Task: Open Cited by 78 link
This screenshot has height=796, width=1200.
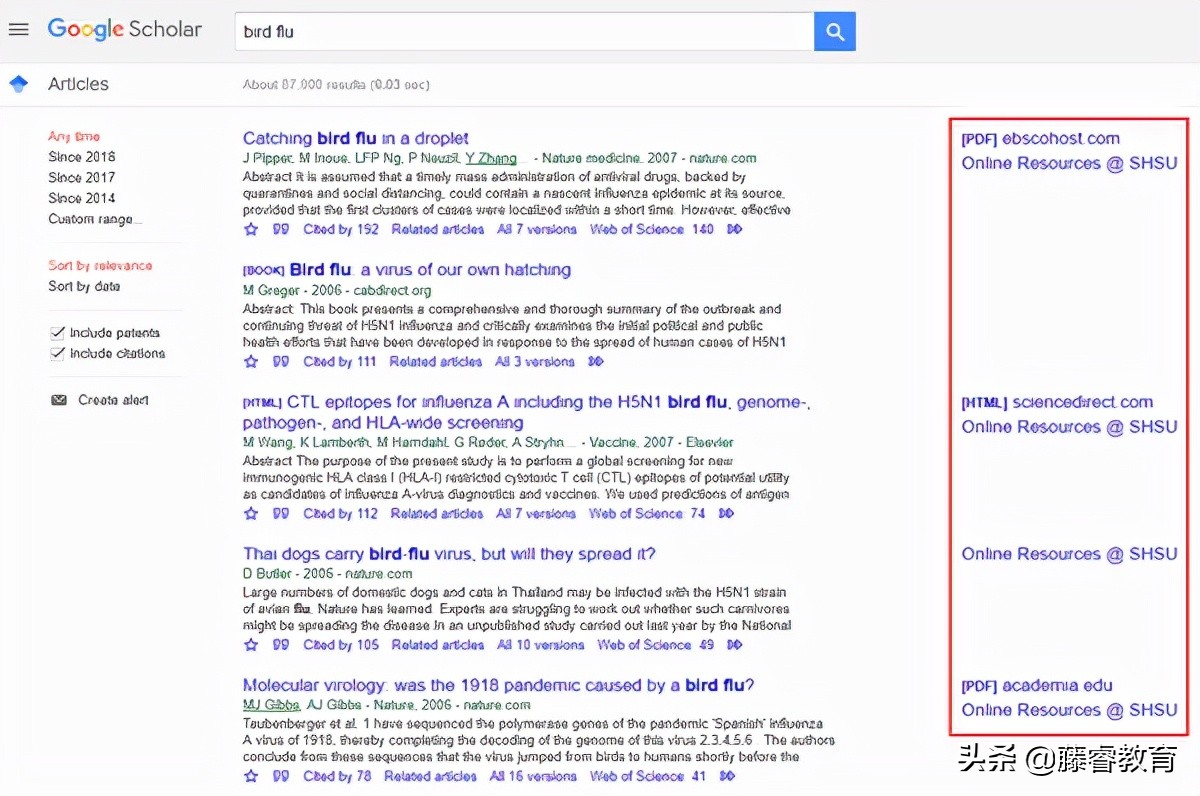Action: [x=337, y=776]
